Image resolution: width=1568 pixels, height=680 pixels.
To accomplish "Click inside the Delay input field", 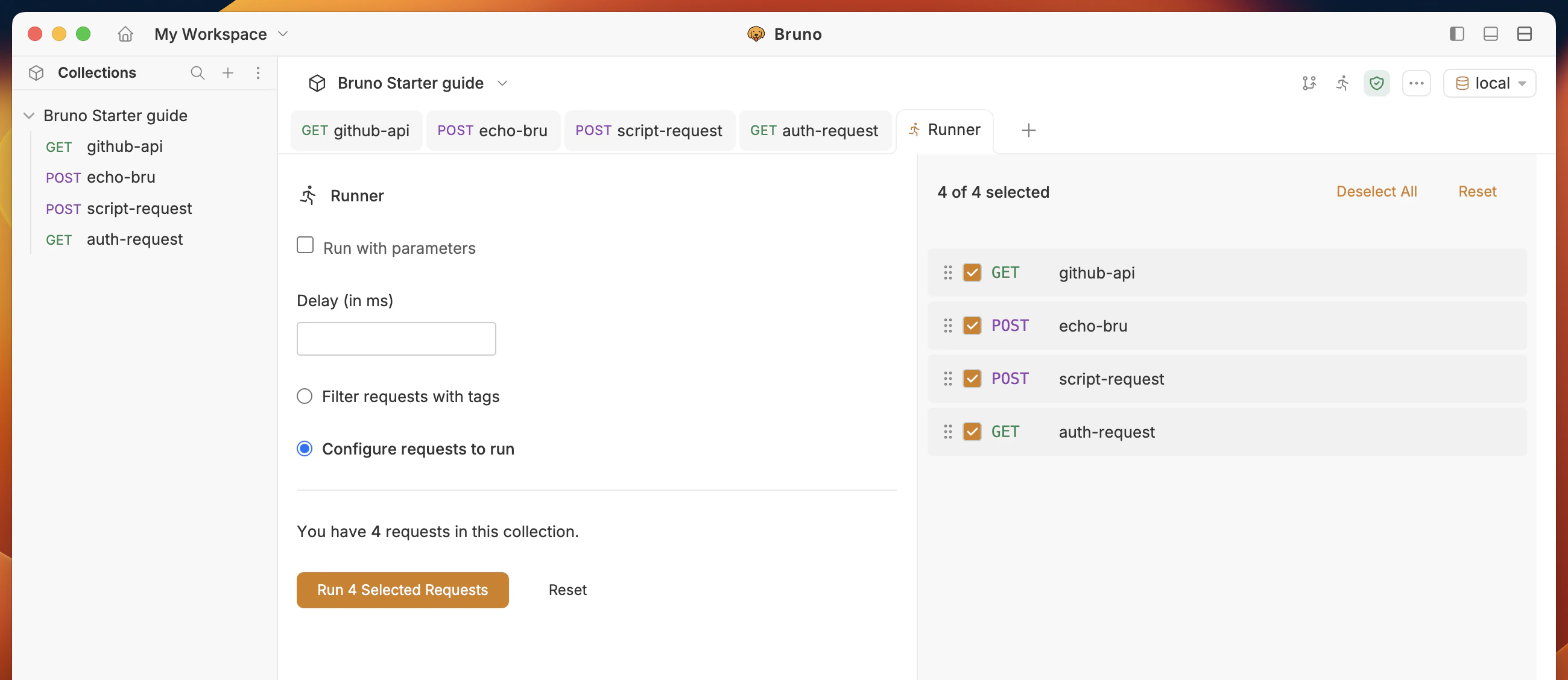I will pyautogui.click(x=396, y=338).
